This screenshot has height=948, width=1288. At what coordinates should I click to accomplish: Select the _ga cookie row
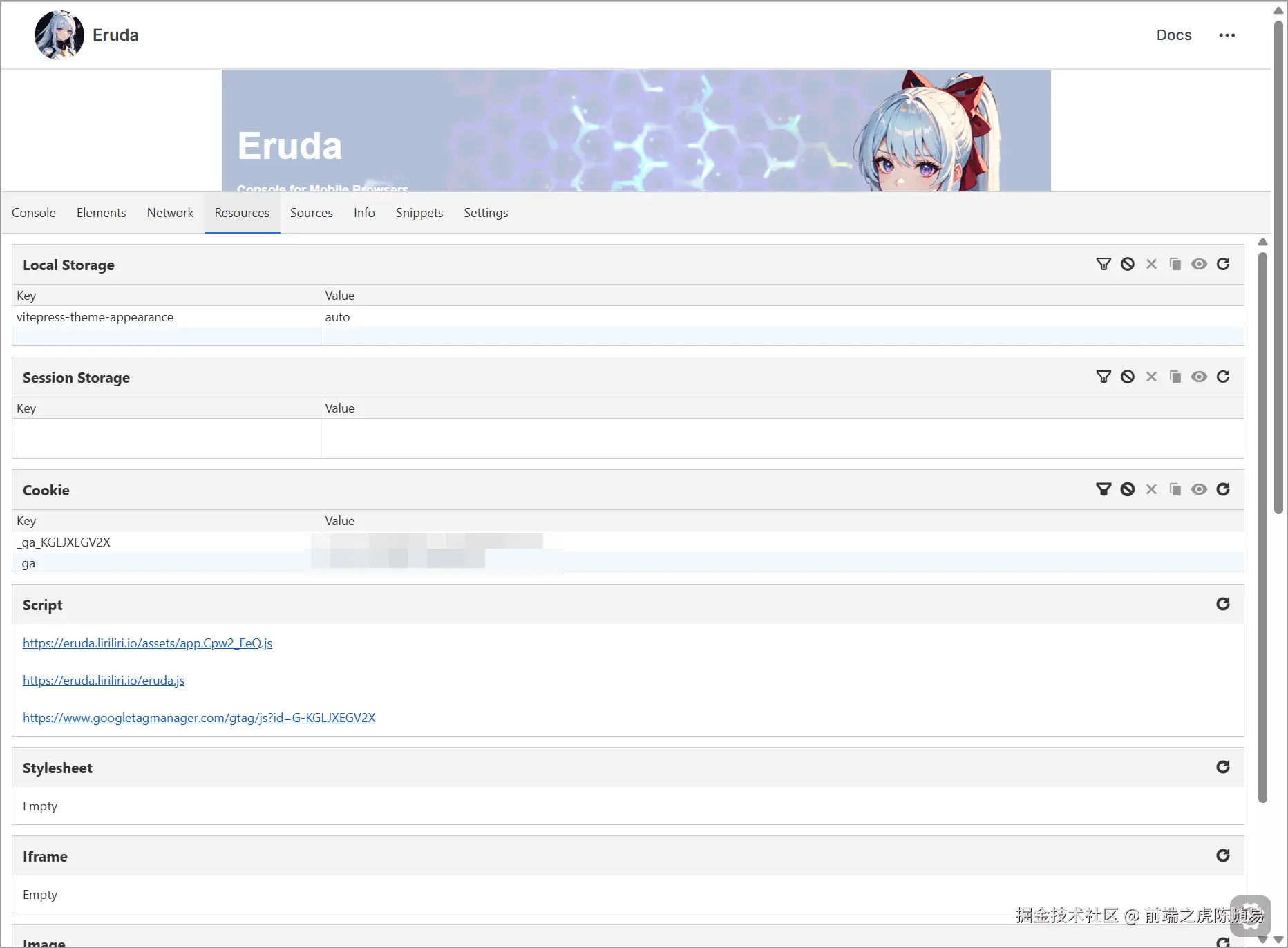coord(627,563)
